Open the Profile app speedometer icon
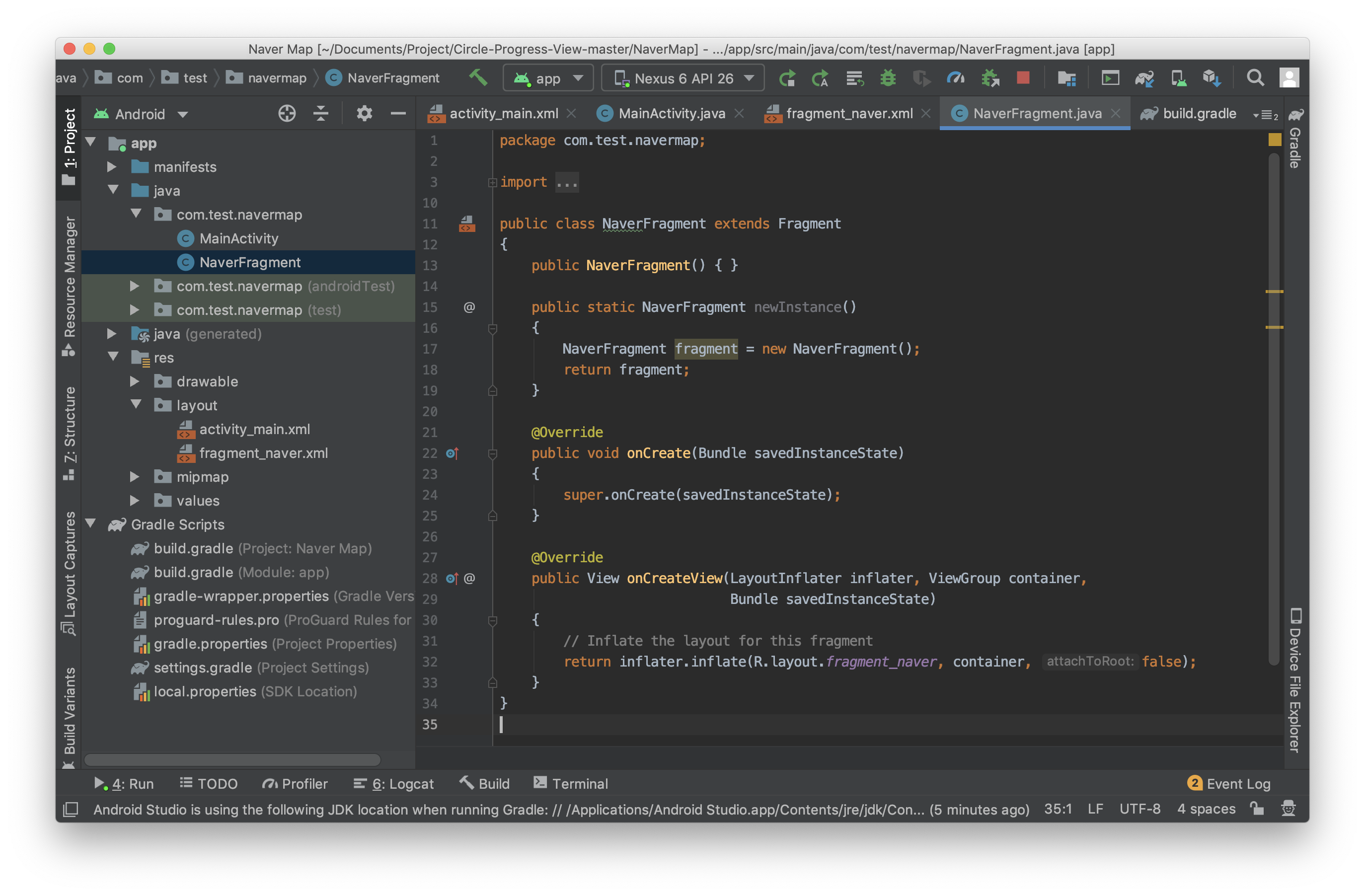1365x896 pixels. [956, 77]
